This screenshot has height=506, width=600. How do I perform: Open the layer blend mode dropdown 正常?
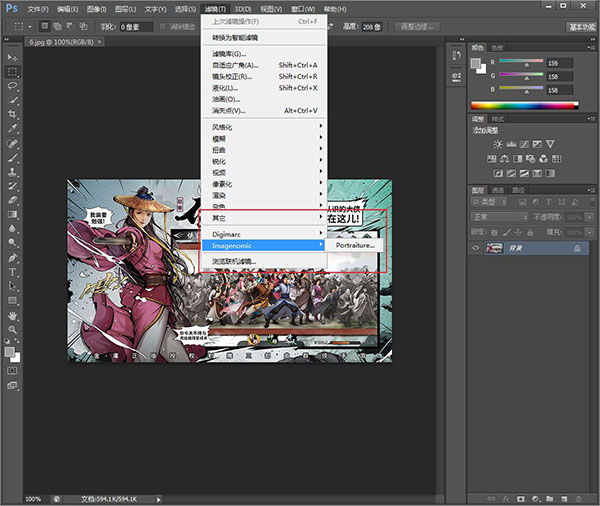coord(500,216)
